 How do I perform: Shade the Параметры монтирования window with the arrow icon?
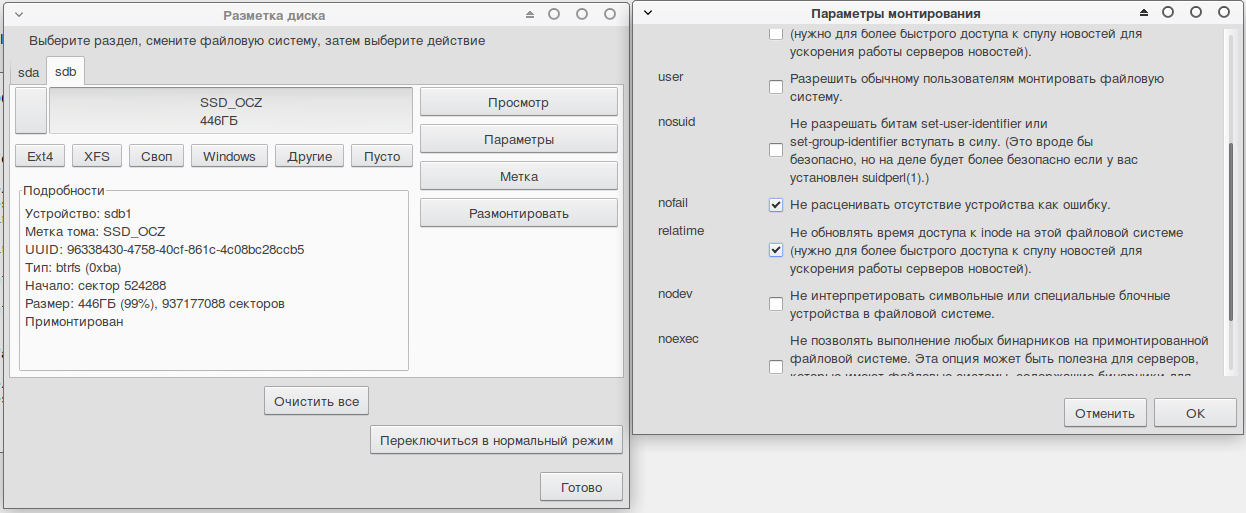(1144, 13)
